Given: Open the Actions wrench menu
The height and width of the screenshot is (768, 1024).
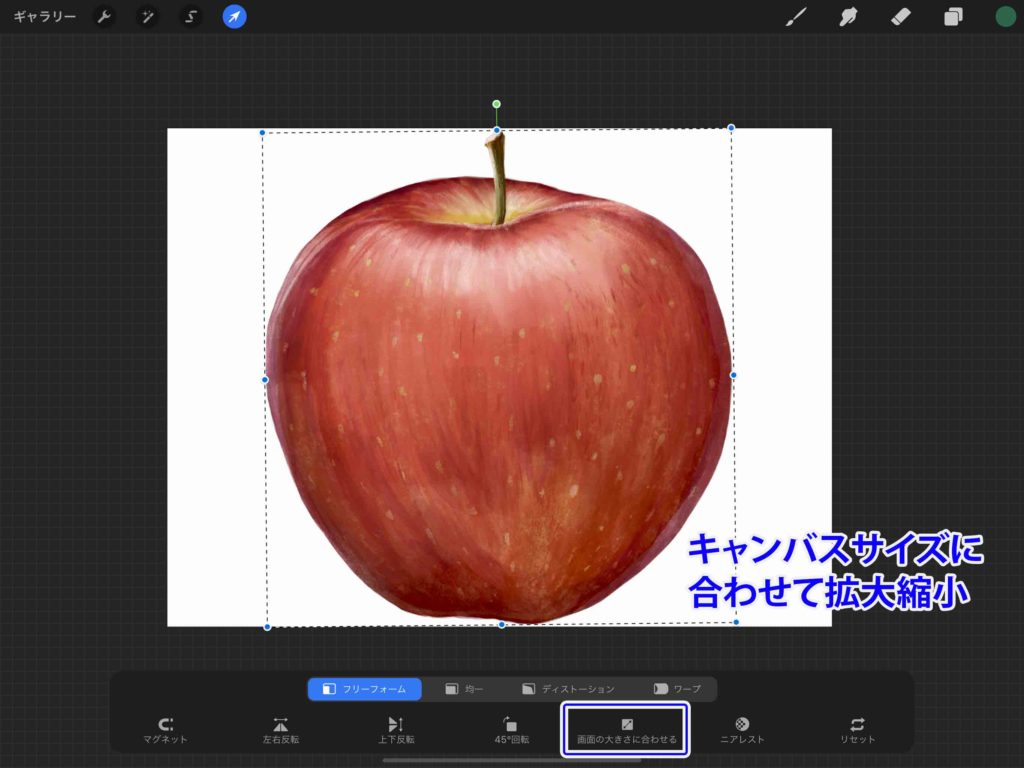Looking at the screenshot, I should point(104,17).
